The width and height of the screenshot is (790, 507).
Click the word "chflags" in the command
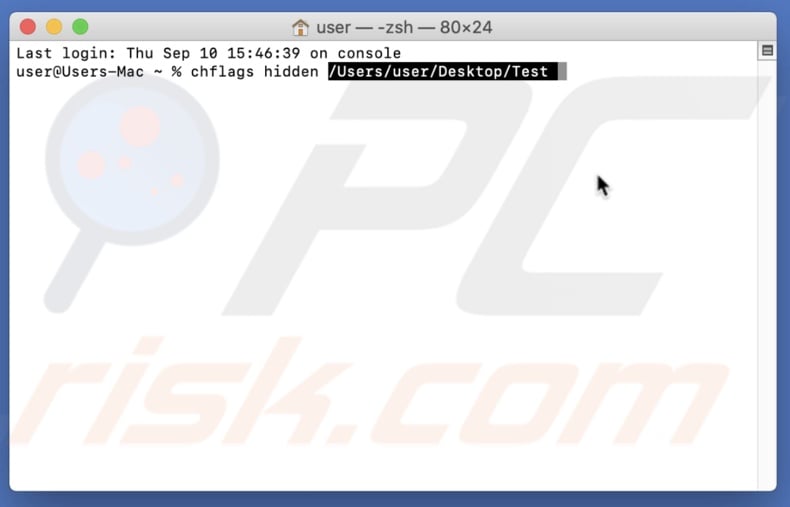[222, 72]
